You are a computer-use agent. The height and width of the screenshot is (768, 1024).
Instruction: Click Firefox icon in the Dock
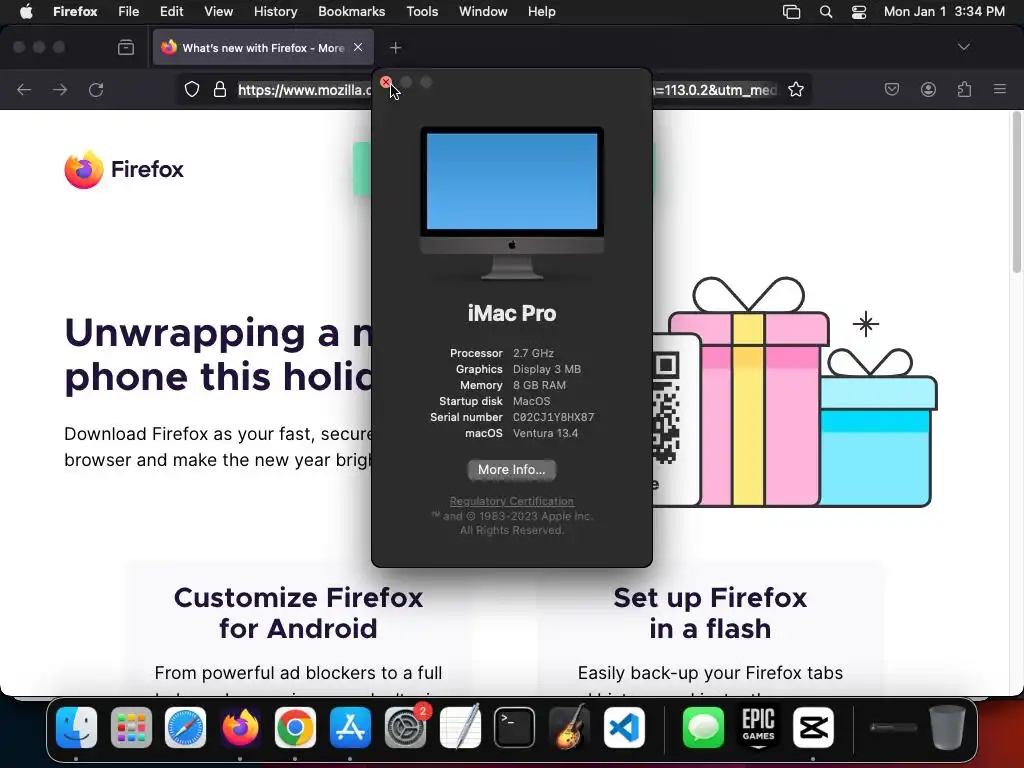[240, 727]
